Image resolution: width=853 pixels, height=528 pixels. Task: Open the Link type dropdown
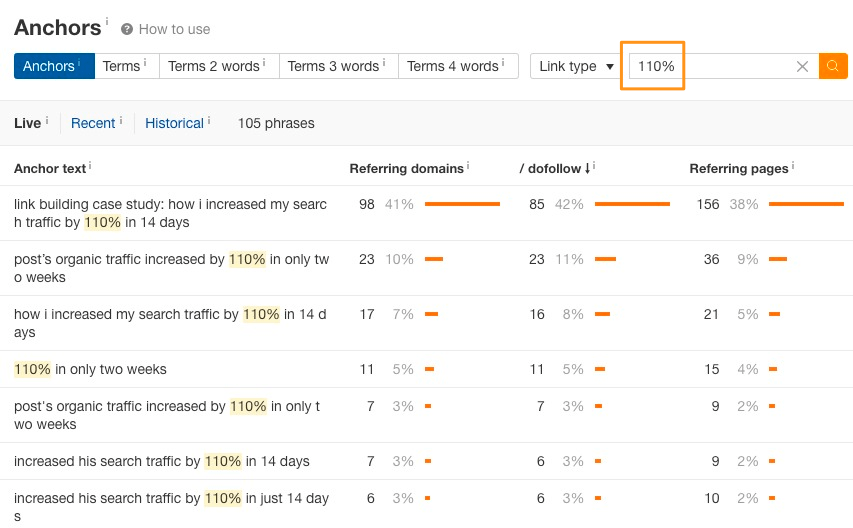[x=576, y=66]
